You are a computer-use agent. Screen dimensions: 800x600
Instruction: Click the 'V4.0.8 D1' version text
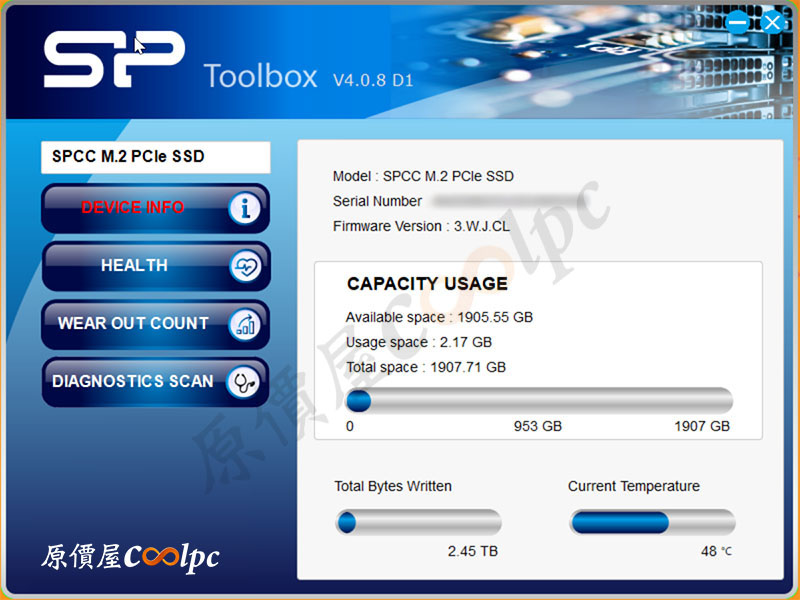373,80
